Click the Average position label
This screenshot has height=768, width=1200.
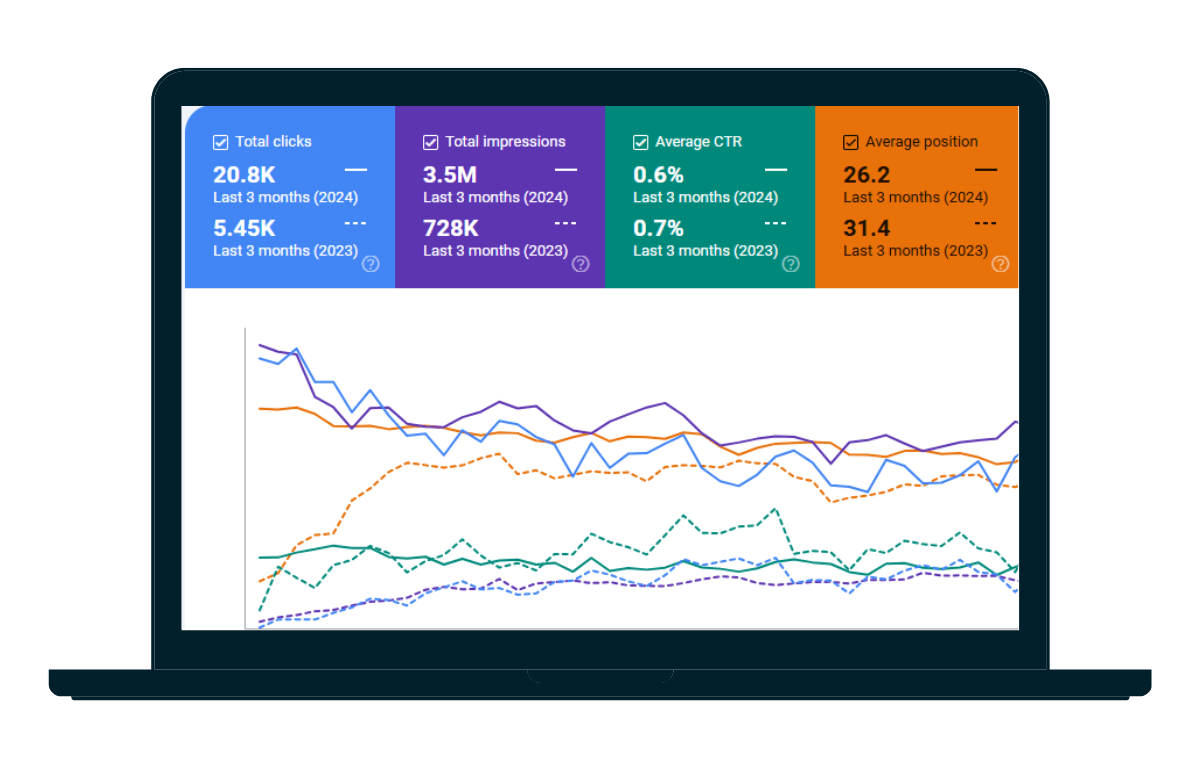point(922,142)
